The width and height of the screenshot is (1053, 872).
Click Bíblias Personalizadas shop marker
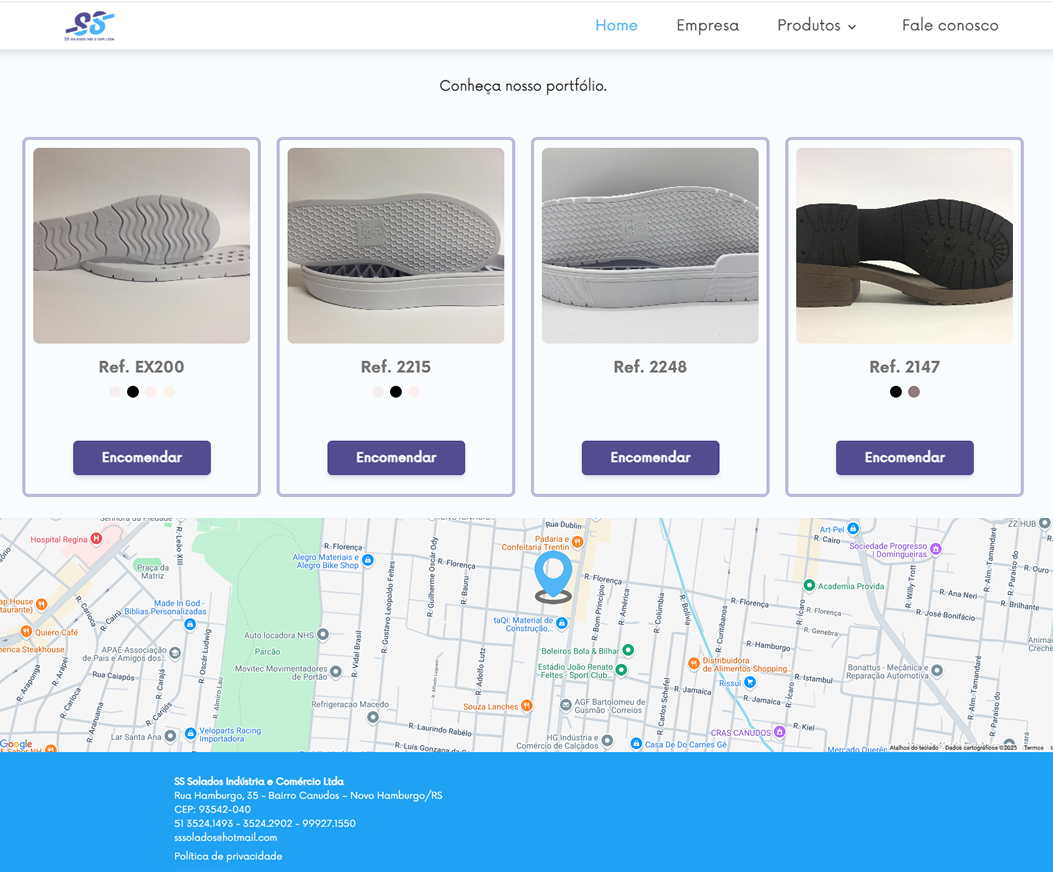[x=190, y=624]
